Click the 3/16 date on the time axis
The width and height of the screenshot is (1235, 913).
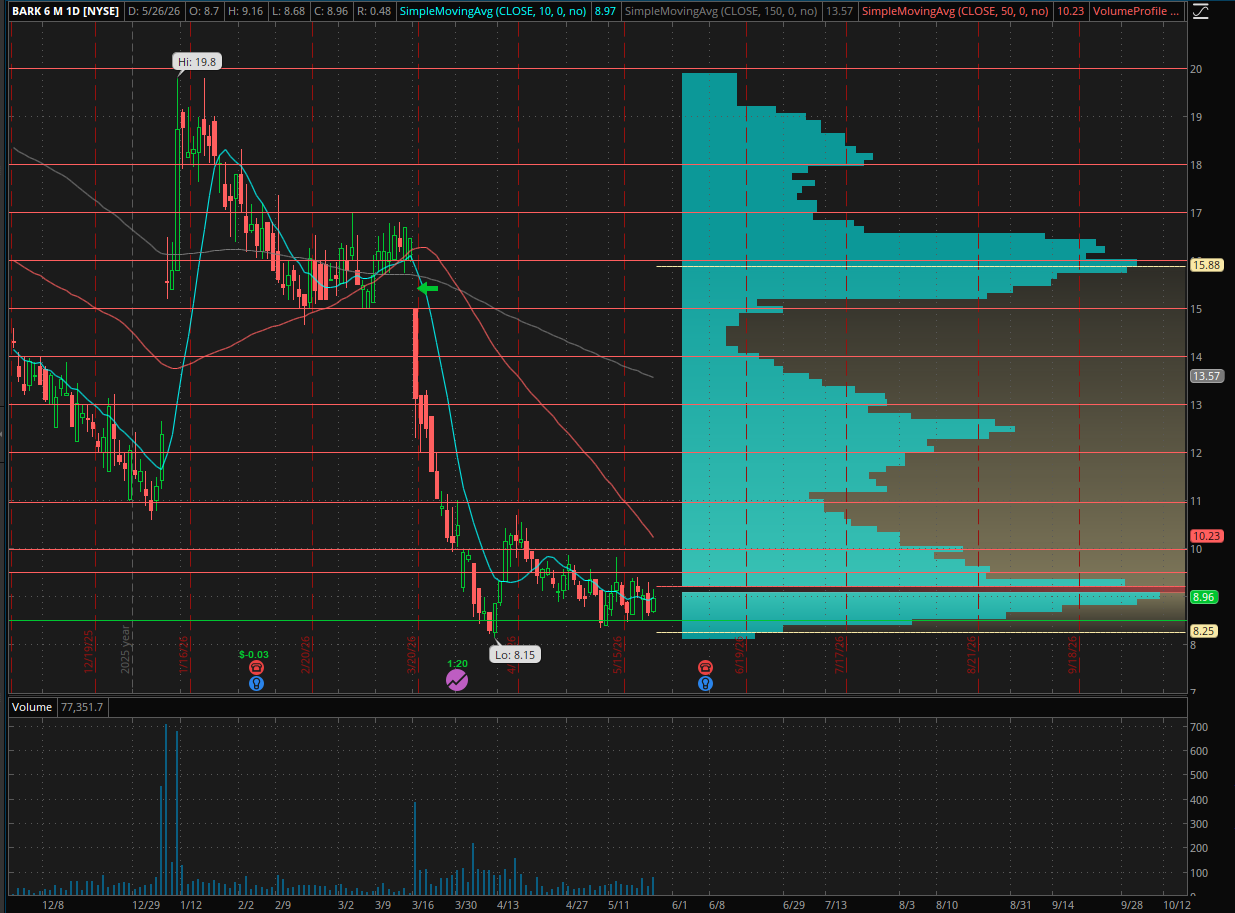pyautogui.click(x=421, y=904)
